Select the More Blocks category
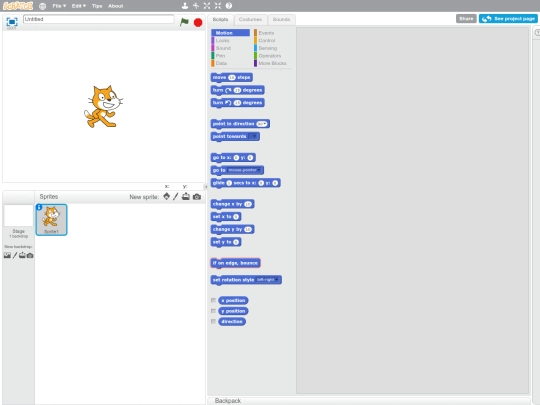Viewport: 540px width, 405px height. tap(272, 63)
